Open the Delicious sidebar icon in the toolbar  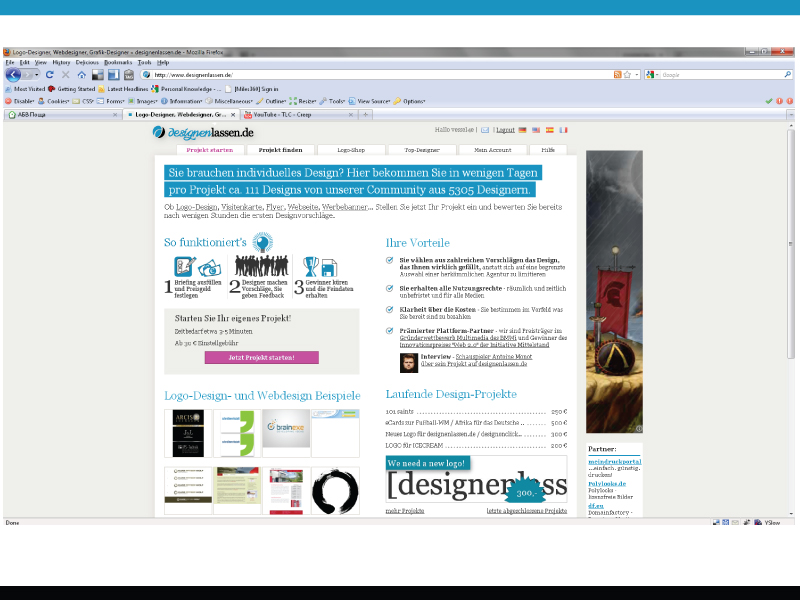click(x=113, y=75)
